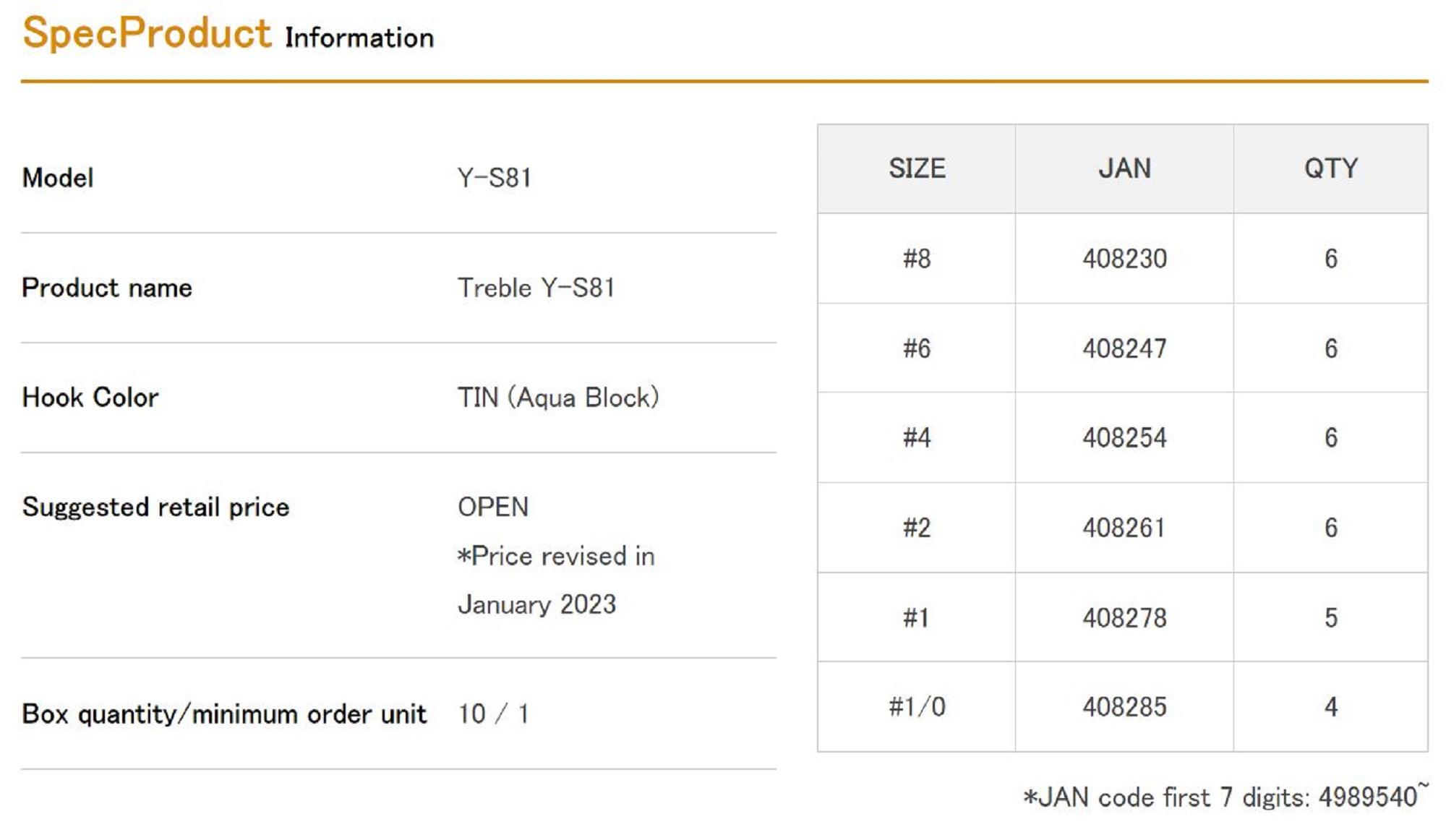Click the SpecProduct Information heading

click(228, 34)
